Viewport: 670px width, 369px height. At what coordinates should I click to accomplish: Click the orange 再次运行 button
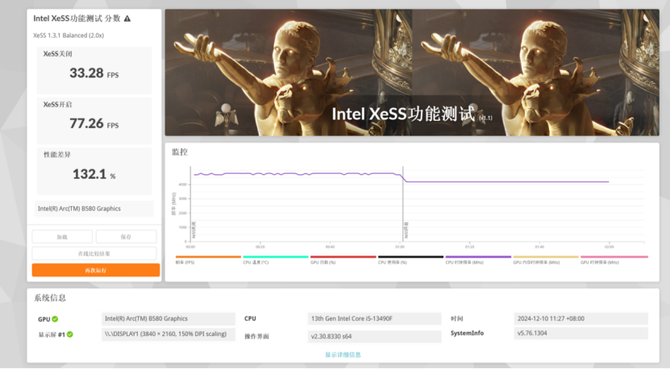tap(96, 270)
